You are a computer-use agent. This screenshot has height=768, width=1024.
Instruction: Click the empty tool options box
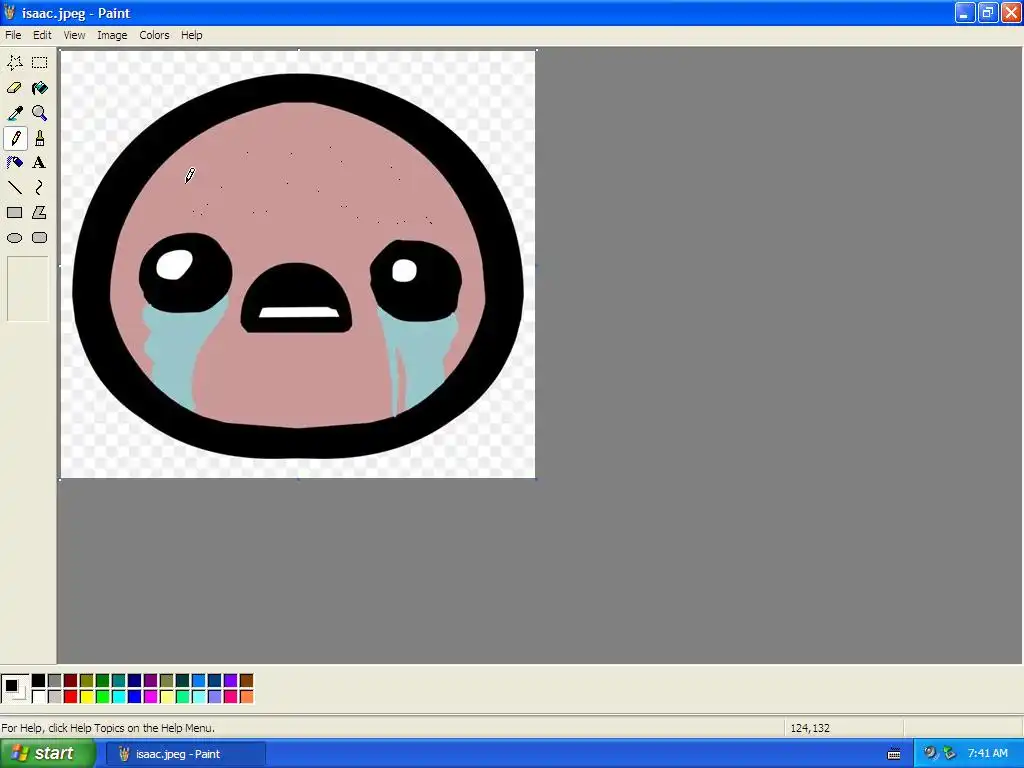click(x=27, y=289)
